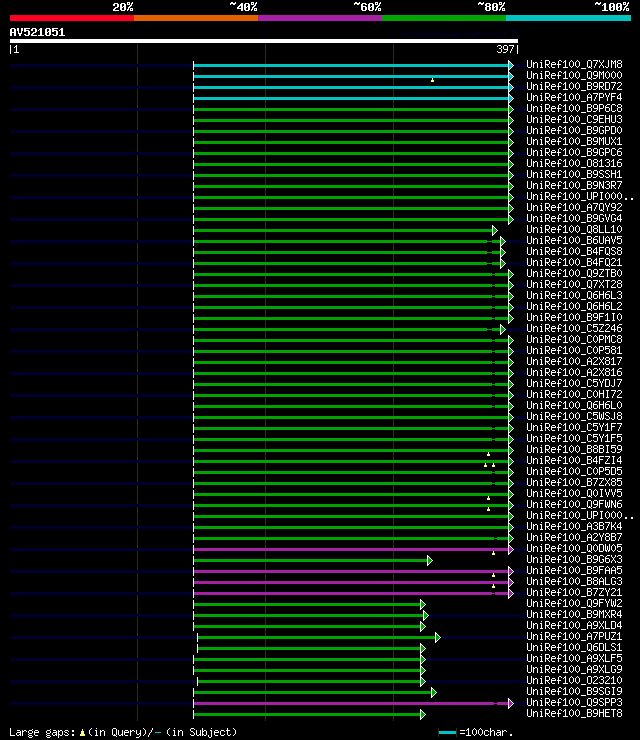Viewport: 640px width, 740px height.
Task: Click the 397 end position label
Action: [x=505, y=49]
